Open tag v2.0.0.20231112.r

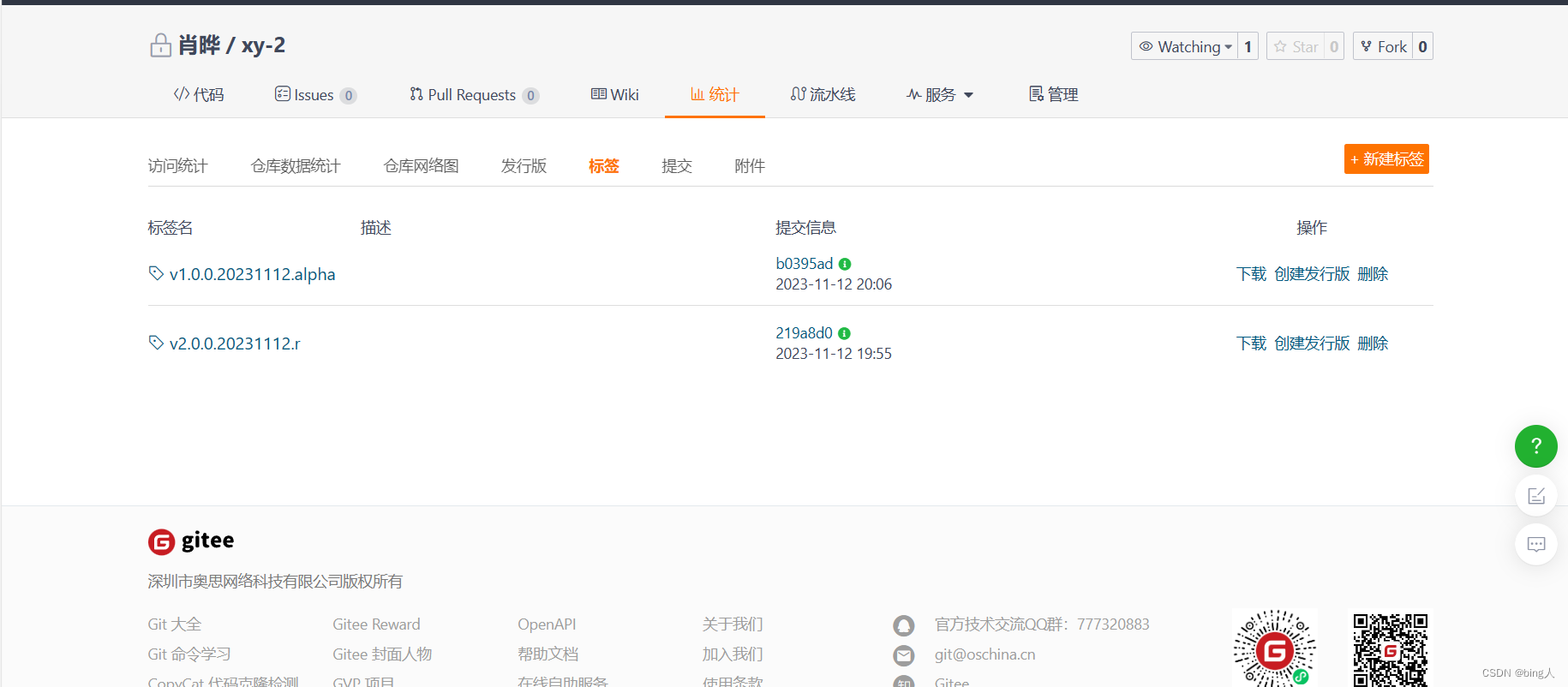click(x=235, y=343)
